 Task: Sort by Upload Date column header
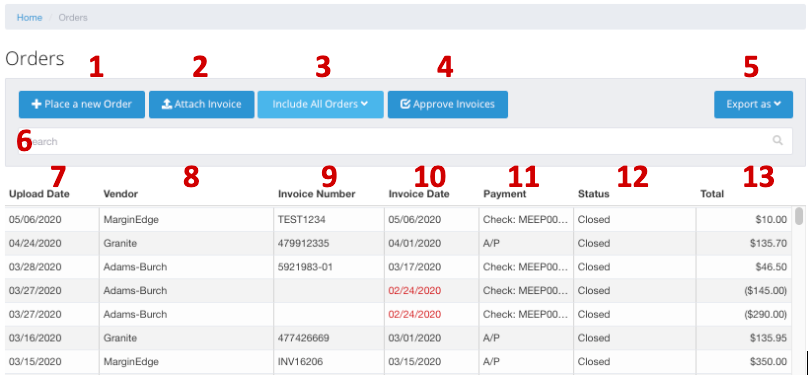coord(39,194)
